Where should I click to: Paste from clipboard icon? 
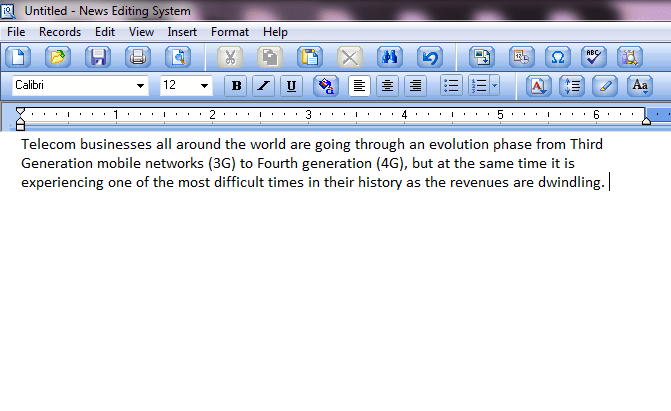[x=310, y=57]
